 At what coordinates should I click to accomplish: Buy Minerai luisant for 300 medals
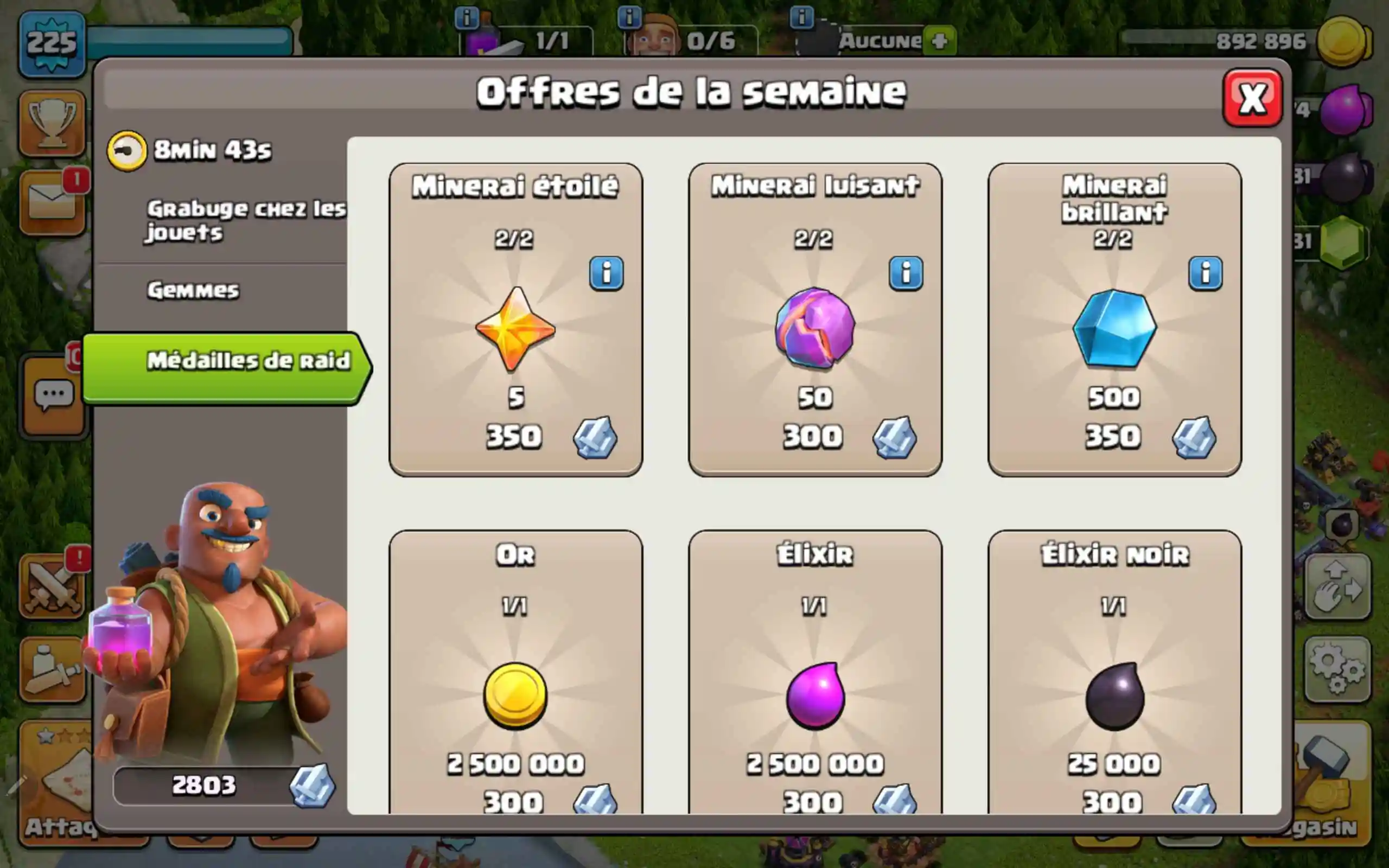(x=815, y=320)
